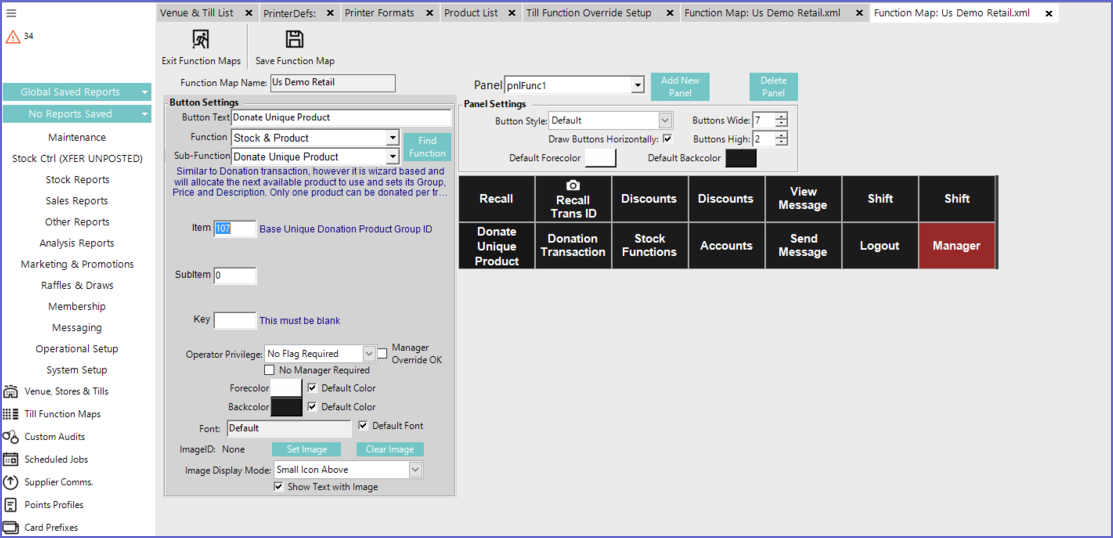The width and height of the screenshot is (1113, 538).
Task: Close the Venue & Till List tab
Action: click(x=248, y=13)
